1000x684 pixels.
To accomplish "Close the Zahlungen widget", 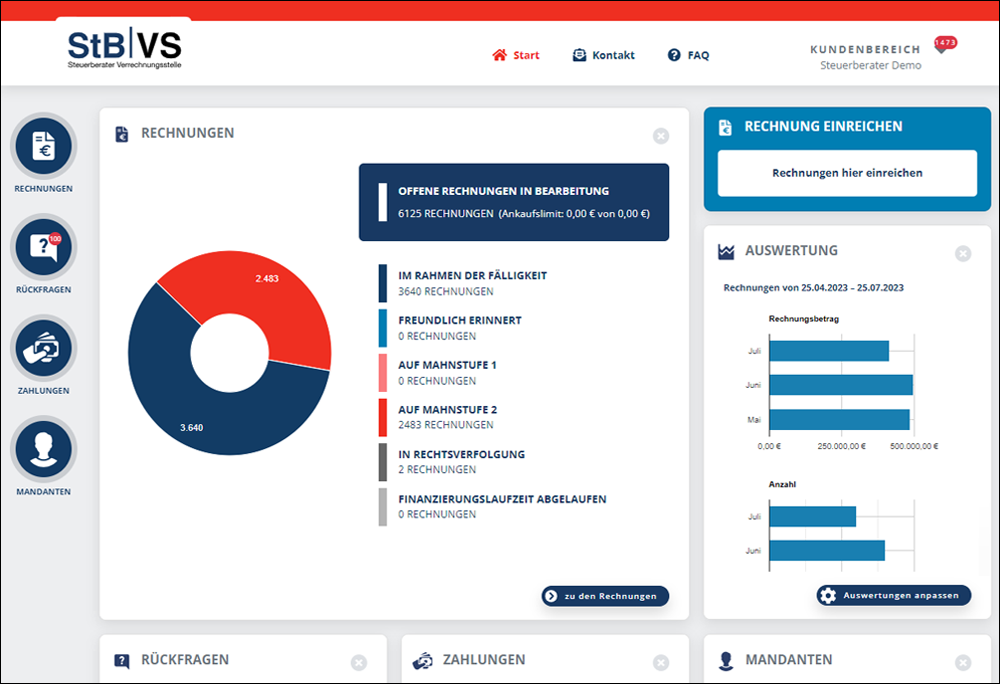I will 660,662.
